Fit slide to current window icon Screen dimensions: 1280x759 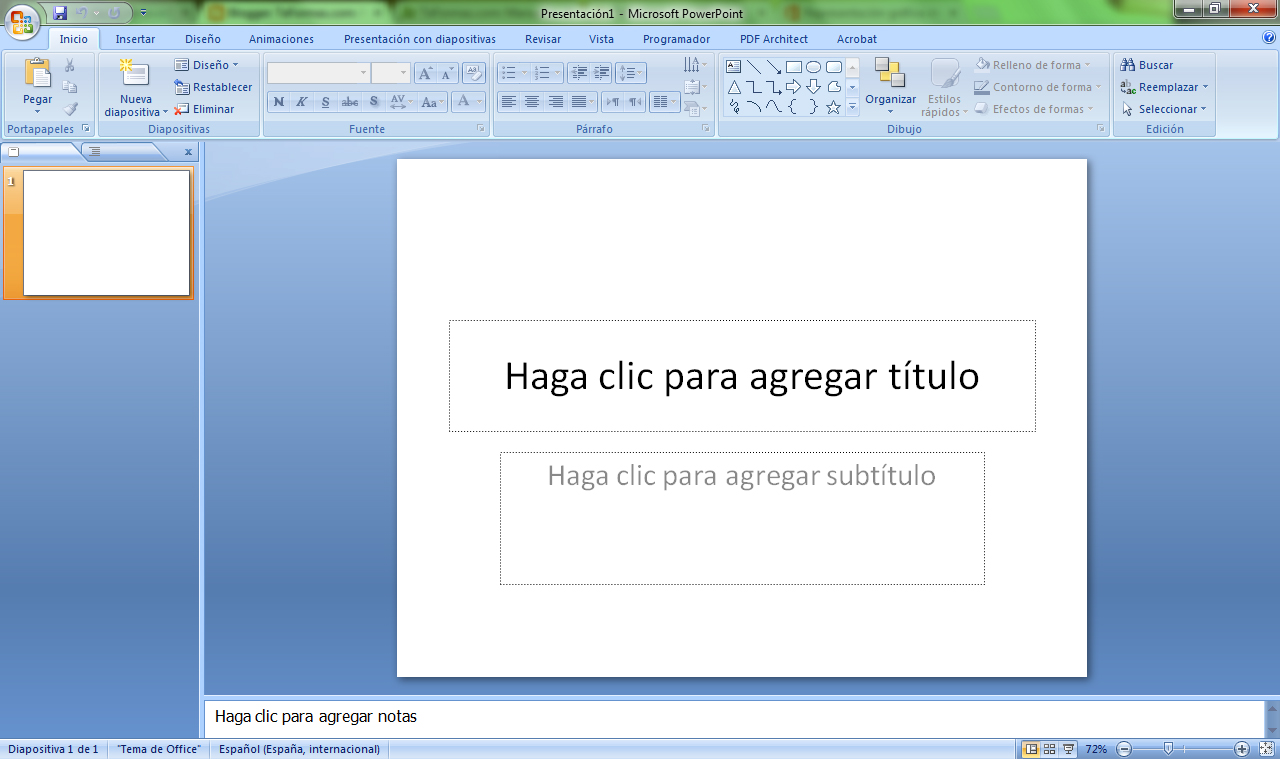click(x=1265, y=749)
